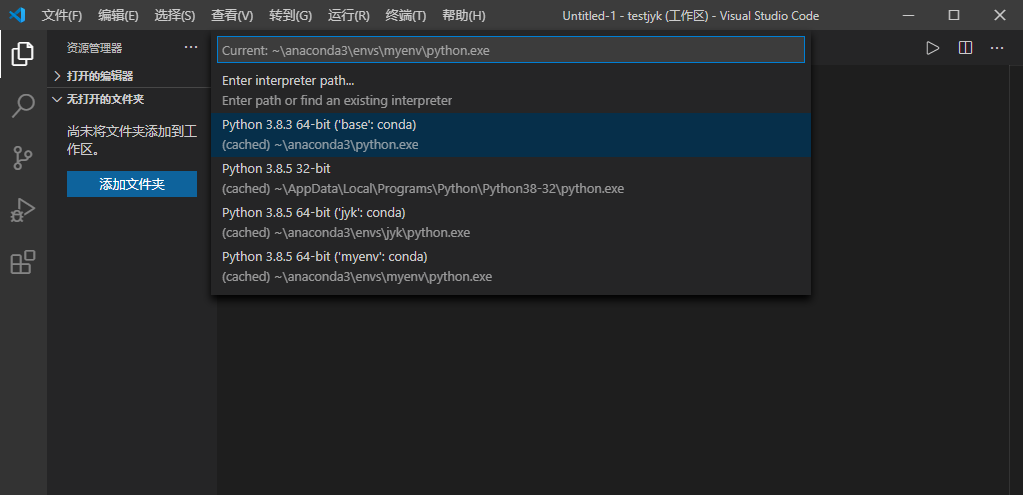Open the 运行(R) menu
The image size is (1023, 495).
point(348,15)
